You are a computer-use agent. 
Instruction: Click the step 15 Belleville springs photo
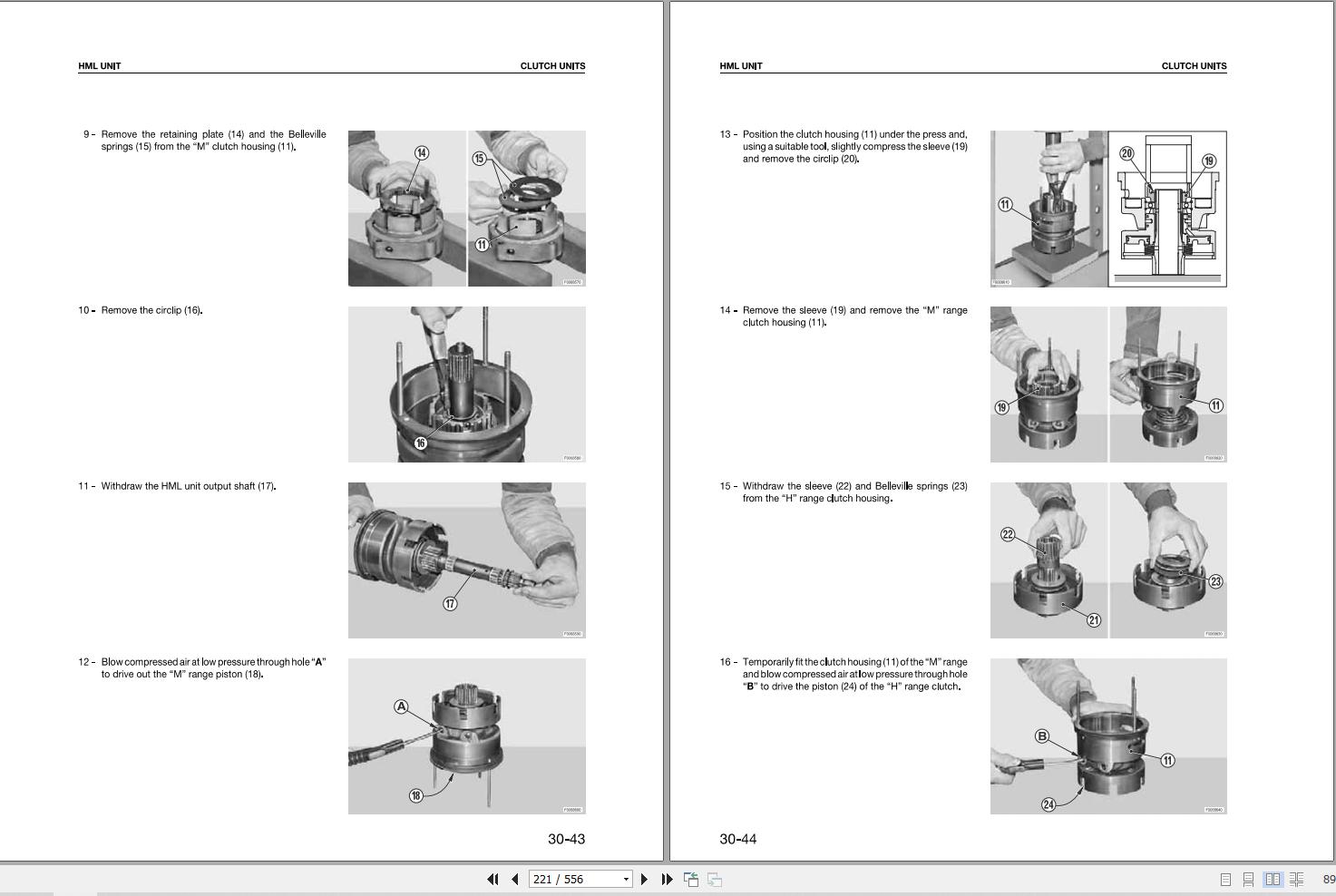pos(1108,560)
